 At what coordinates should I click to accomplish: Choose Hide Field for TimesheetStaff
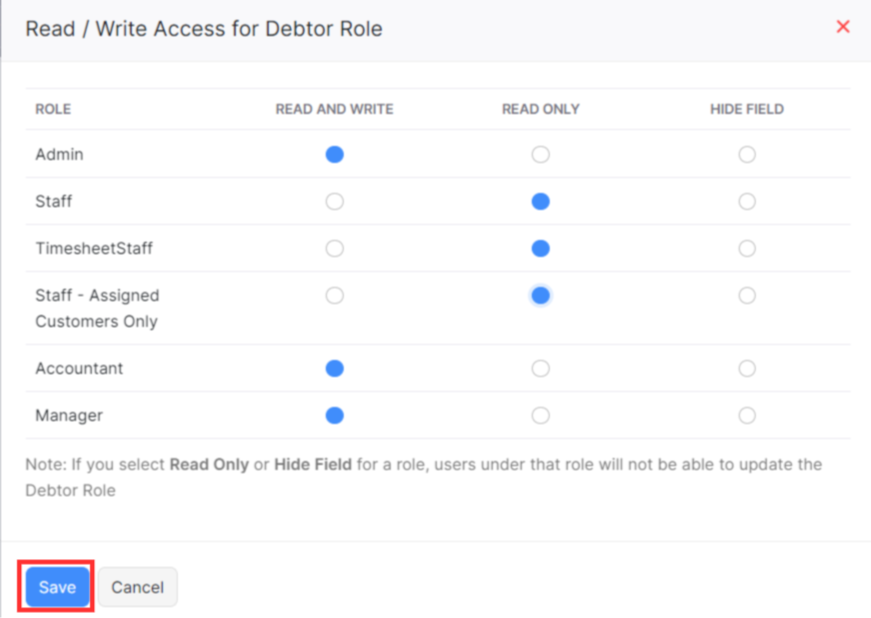[746, 248]
